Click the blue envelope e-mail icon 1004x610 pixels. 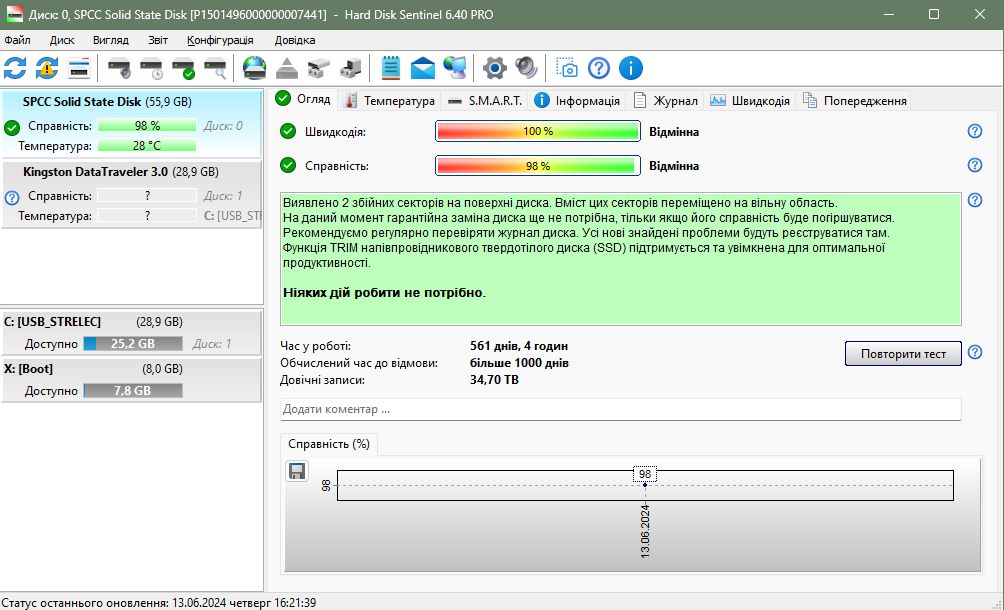pos(423,68)
